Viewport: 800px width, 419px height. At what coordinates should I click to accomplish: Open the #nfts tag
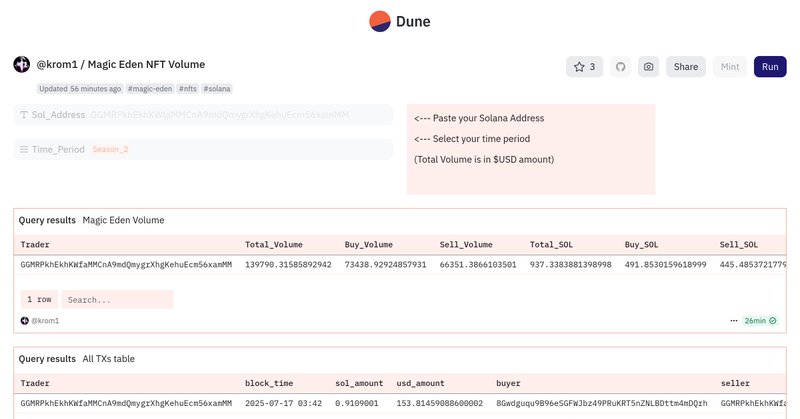[188, 89]
